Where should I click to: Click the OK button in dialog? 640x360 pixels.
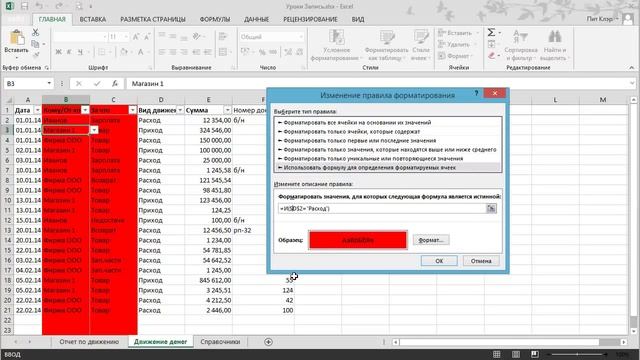pyautogui.click(x=439, y=261)
